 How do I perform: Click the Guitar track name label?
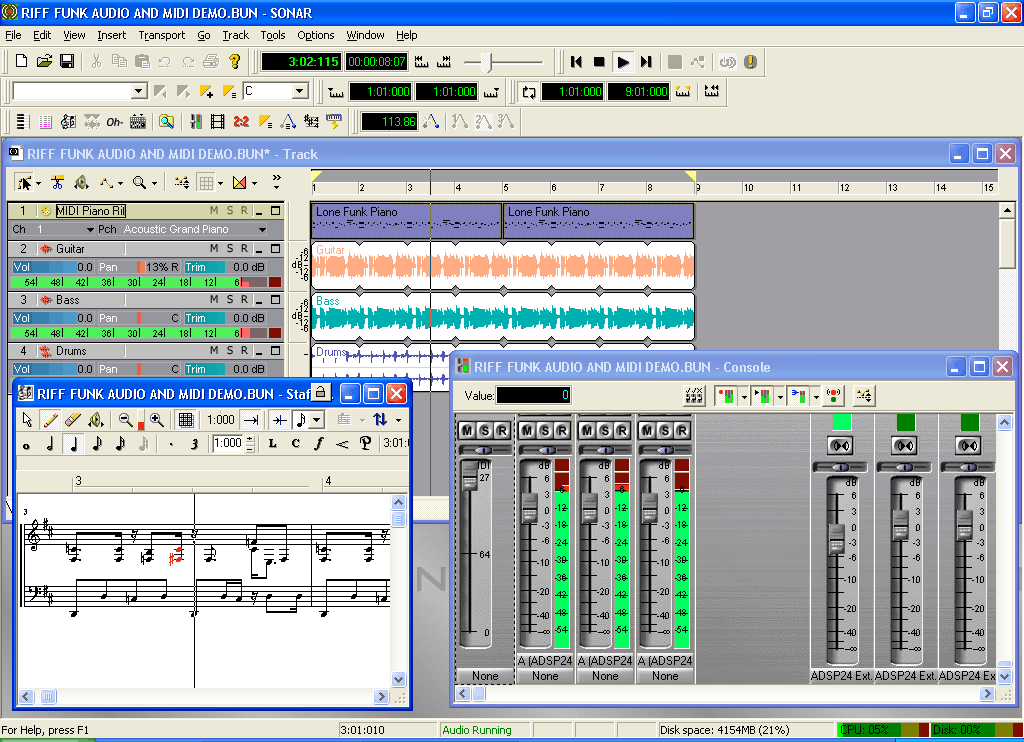pyautogui.click(x=70, y=248)
